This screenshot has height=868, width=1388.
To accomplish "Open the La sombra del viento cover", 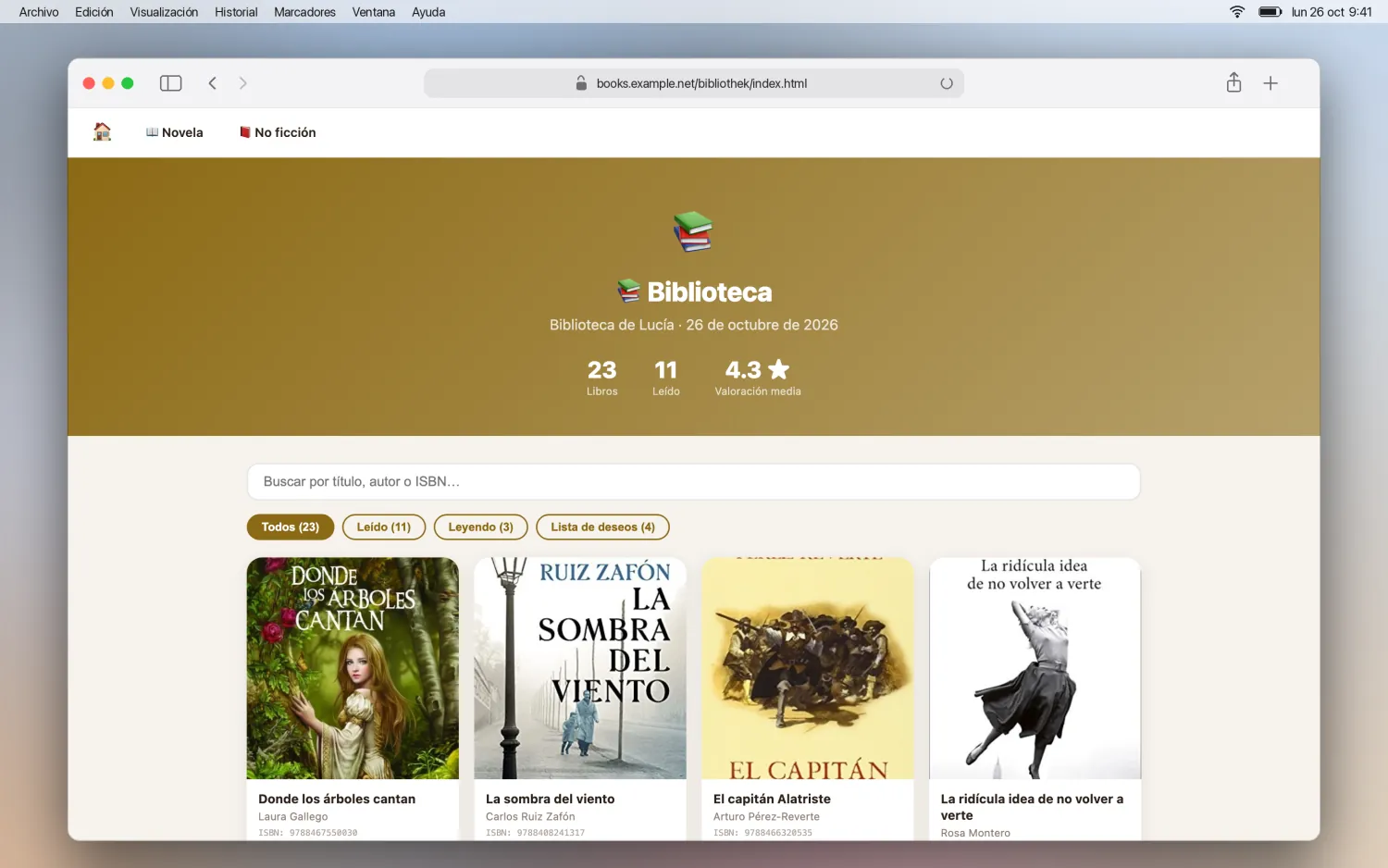I will point(580,668).
